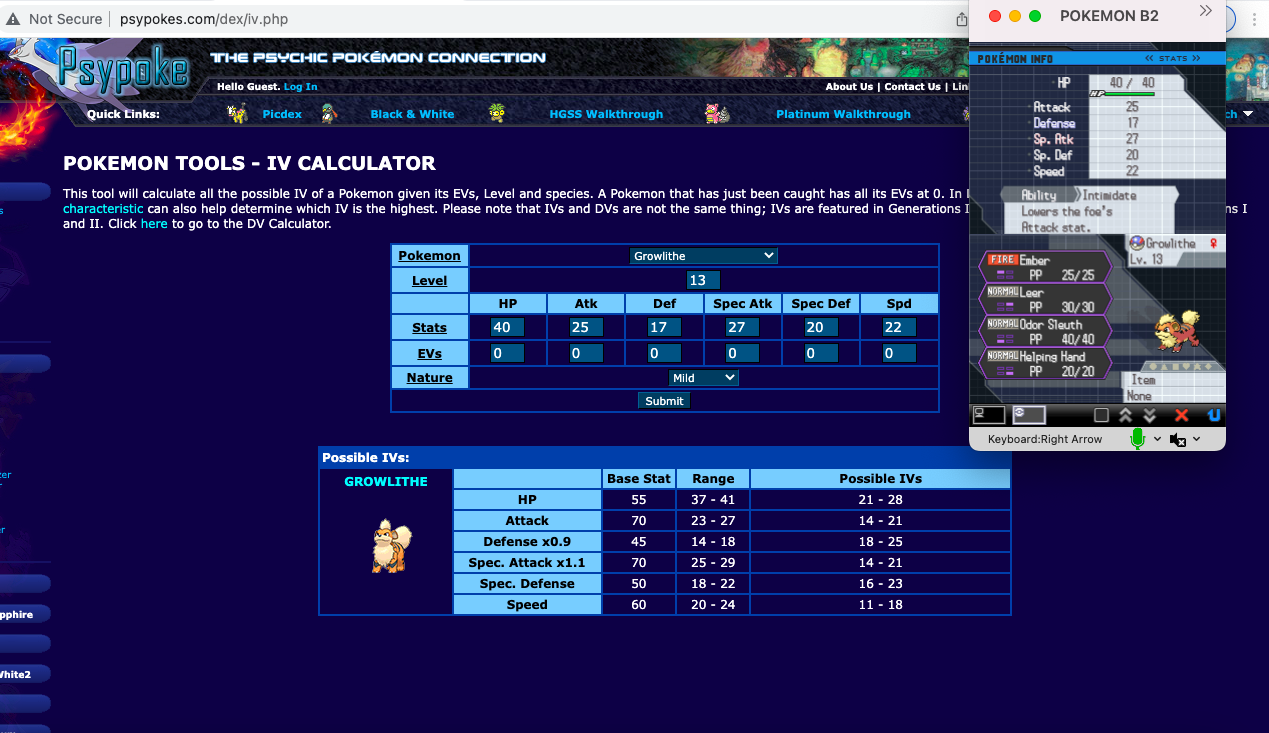Open the Contact Us page link
This screenshot has height=733, width=1269.
point(912,87)
